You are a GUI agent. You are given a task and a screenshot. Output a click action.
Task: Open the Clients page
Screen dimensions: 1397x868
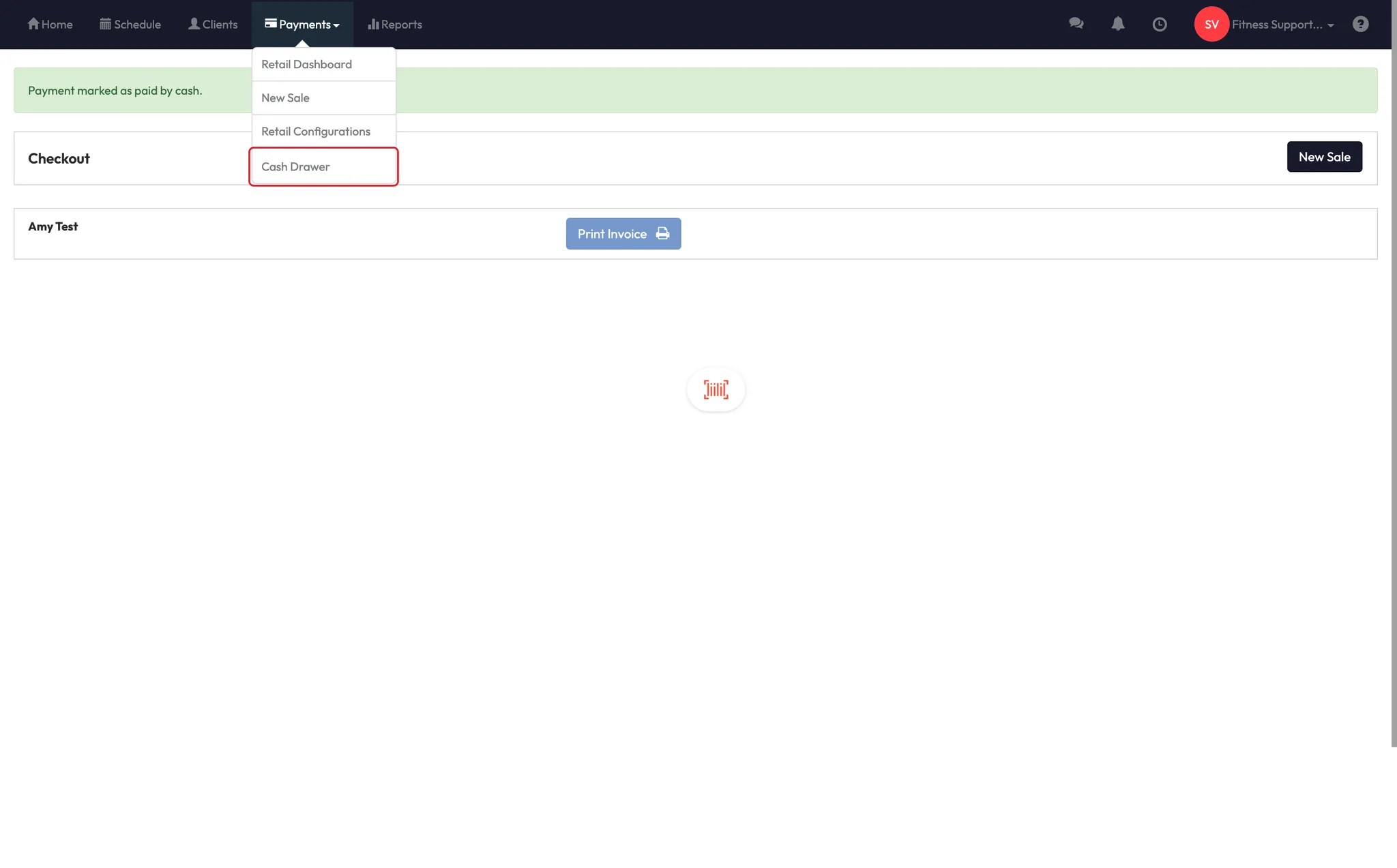click(213, 25)
